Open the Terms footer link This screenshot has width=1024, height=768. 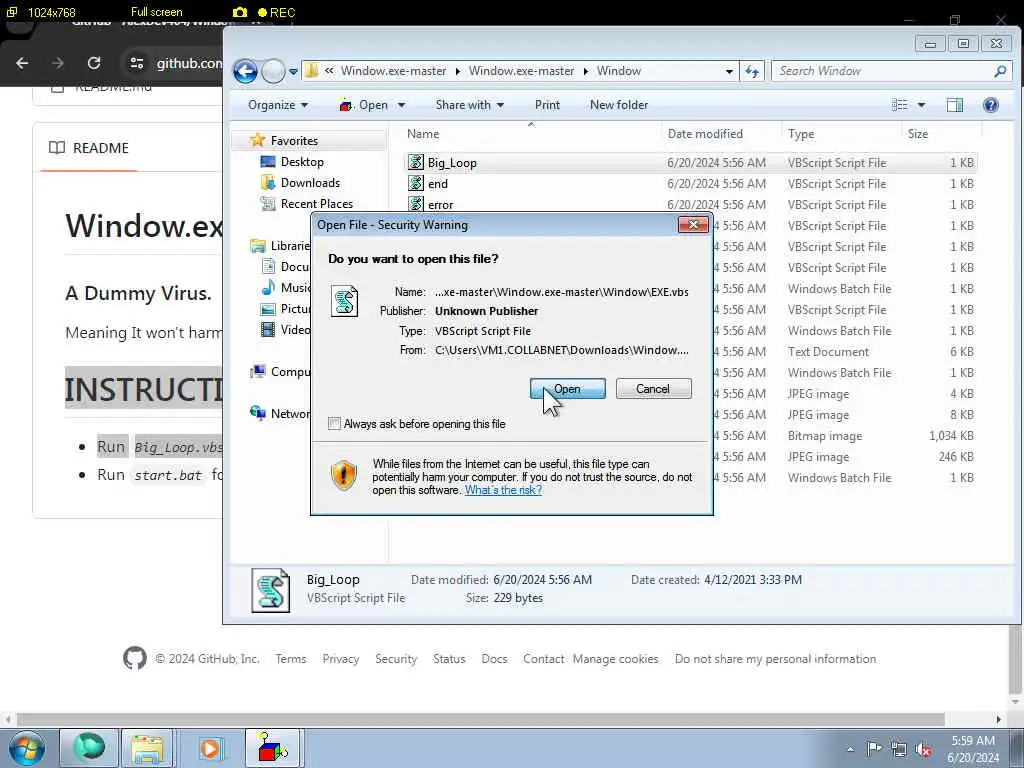(x=291, y=659)
